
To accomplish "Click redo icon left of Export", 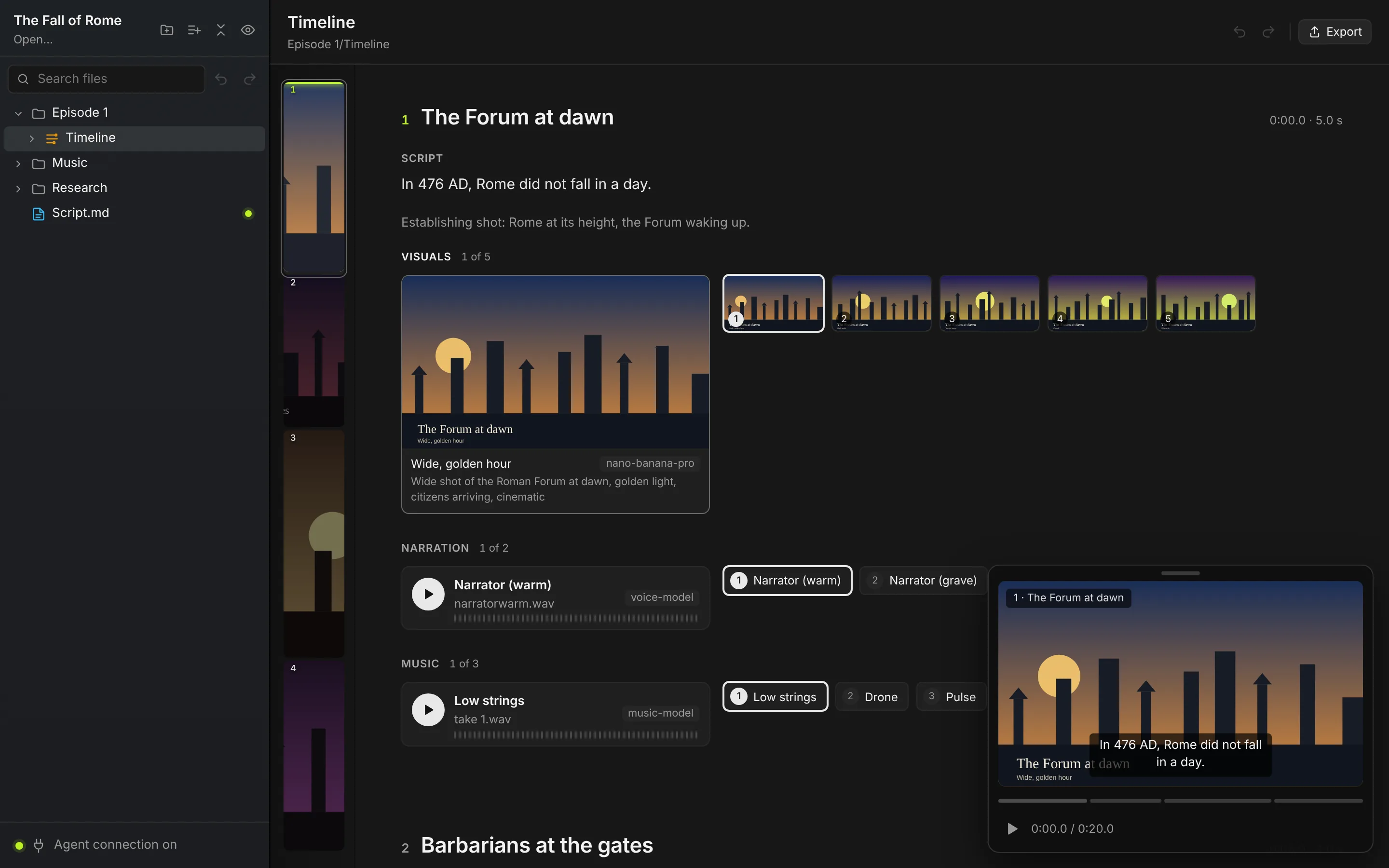I will coord(1268,31).
